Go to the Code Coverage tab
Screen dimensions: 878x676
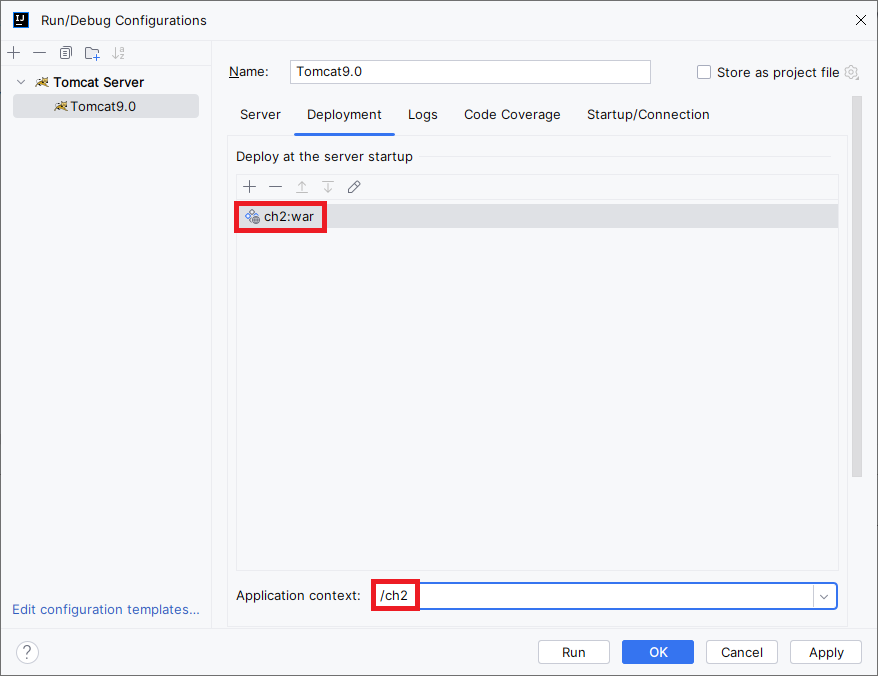point(512,115)
